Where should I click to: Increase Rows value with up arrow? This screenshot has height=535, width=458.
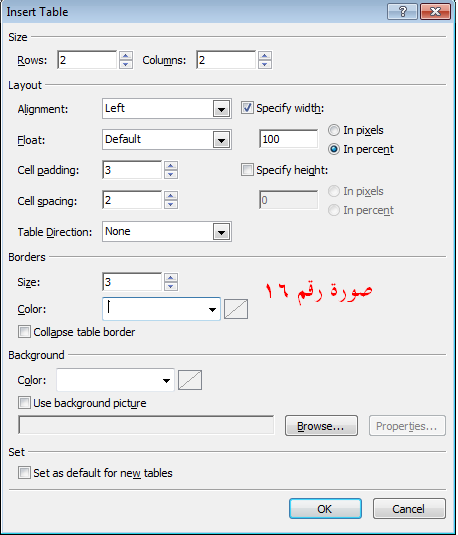click(126, 56)
